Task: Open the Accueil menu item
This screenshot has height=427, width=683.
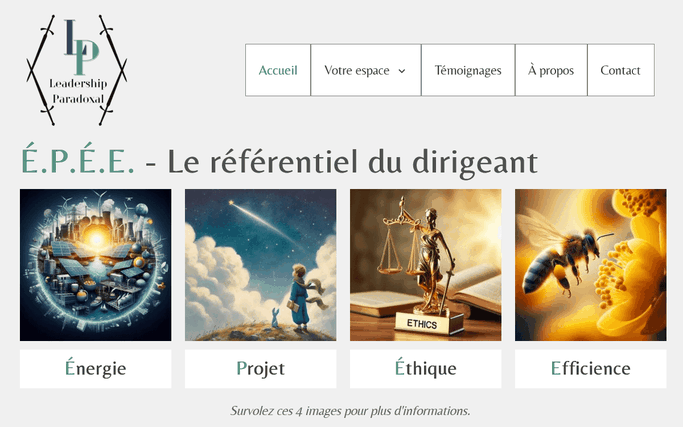Action: click(x=278, y=70)
